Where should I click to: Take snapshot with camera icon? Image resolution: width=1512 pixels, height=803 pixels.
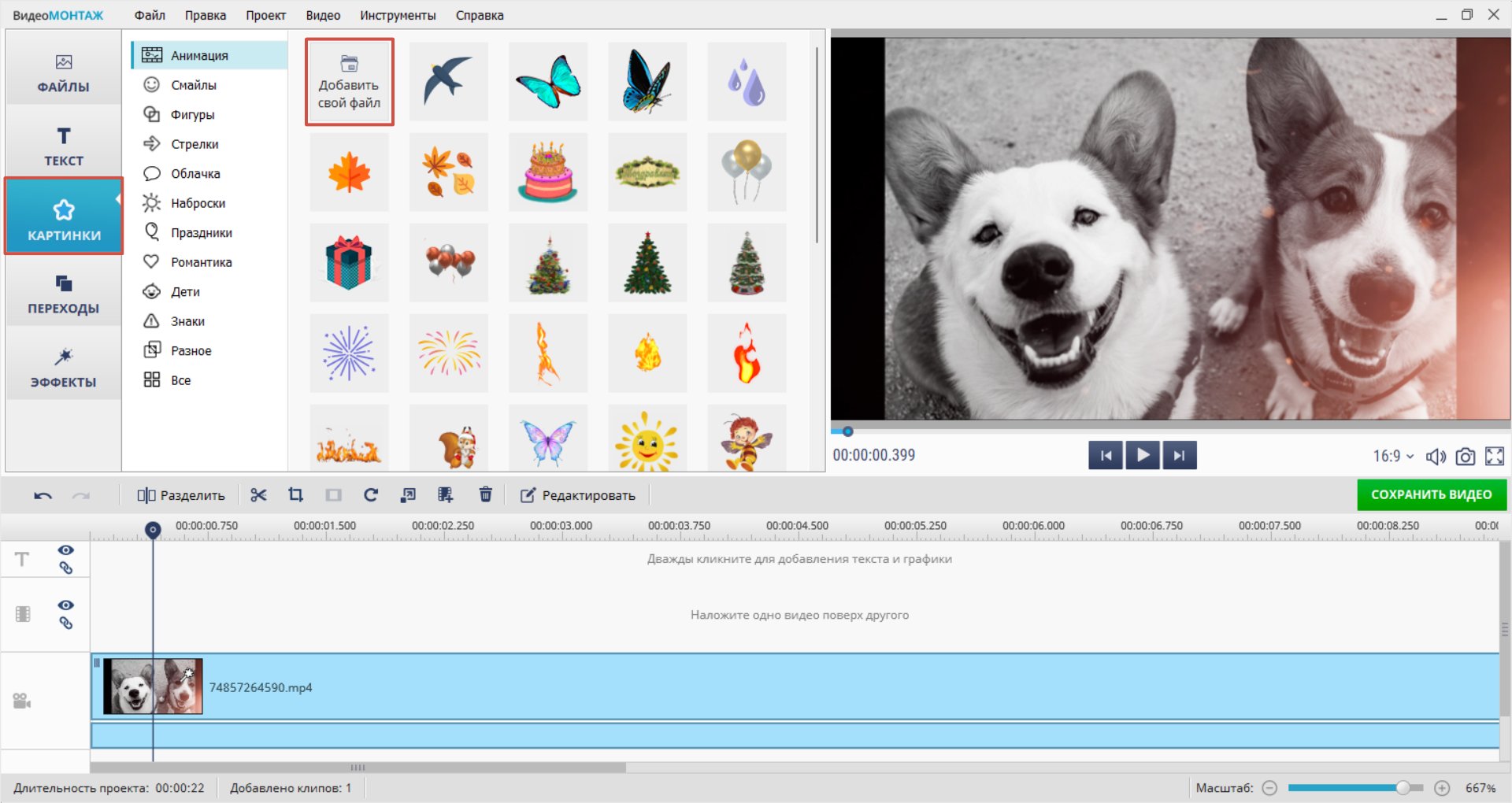coord(1465,457)
